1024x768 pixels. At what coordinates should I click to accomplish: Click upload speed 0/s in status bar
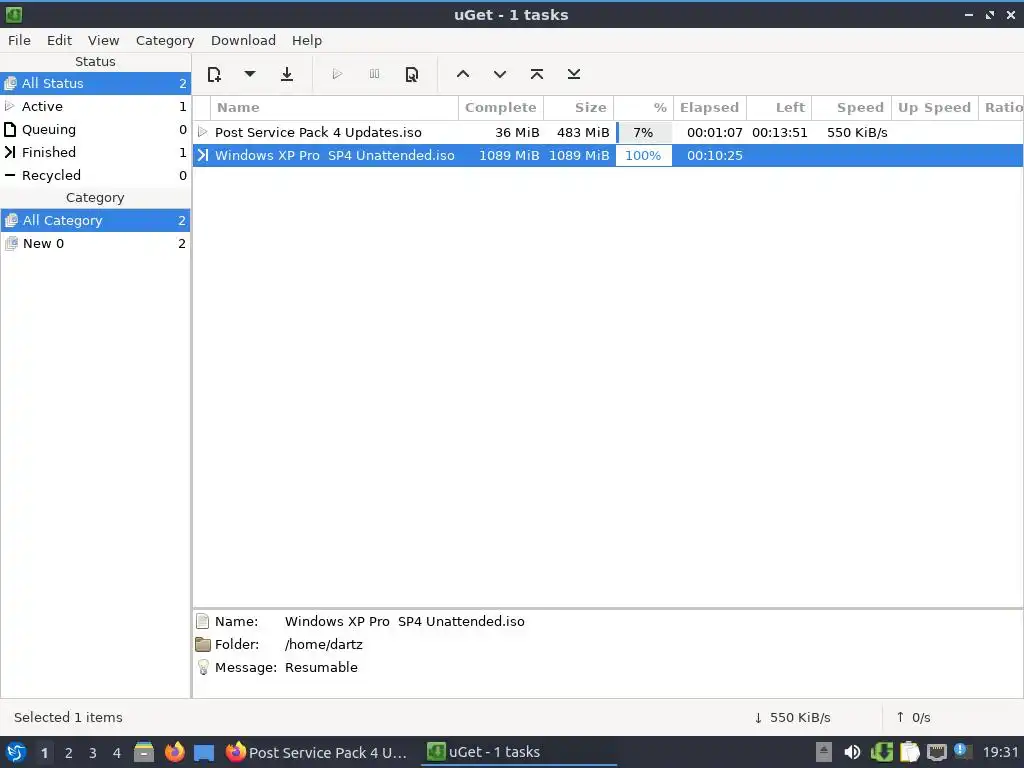(x=913, y=717)
